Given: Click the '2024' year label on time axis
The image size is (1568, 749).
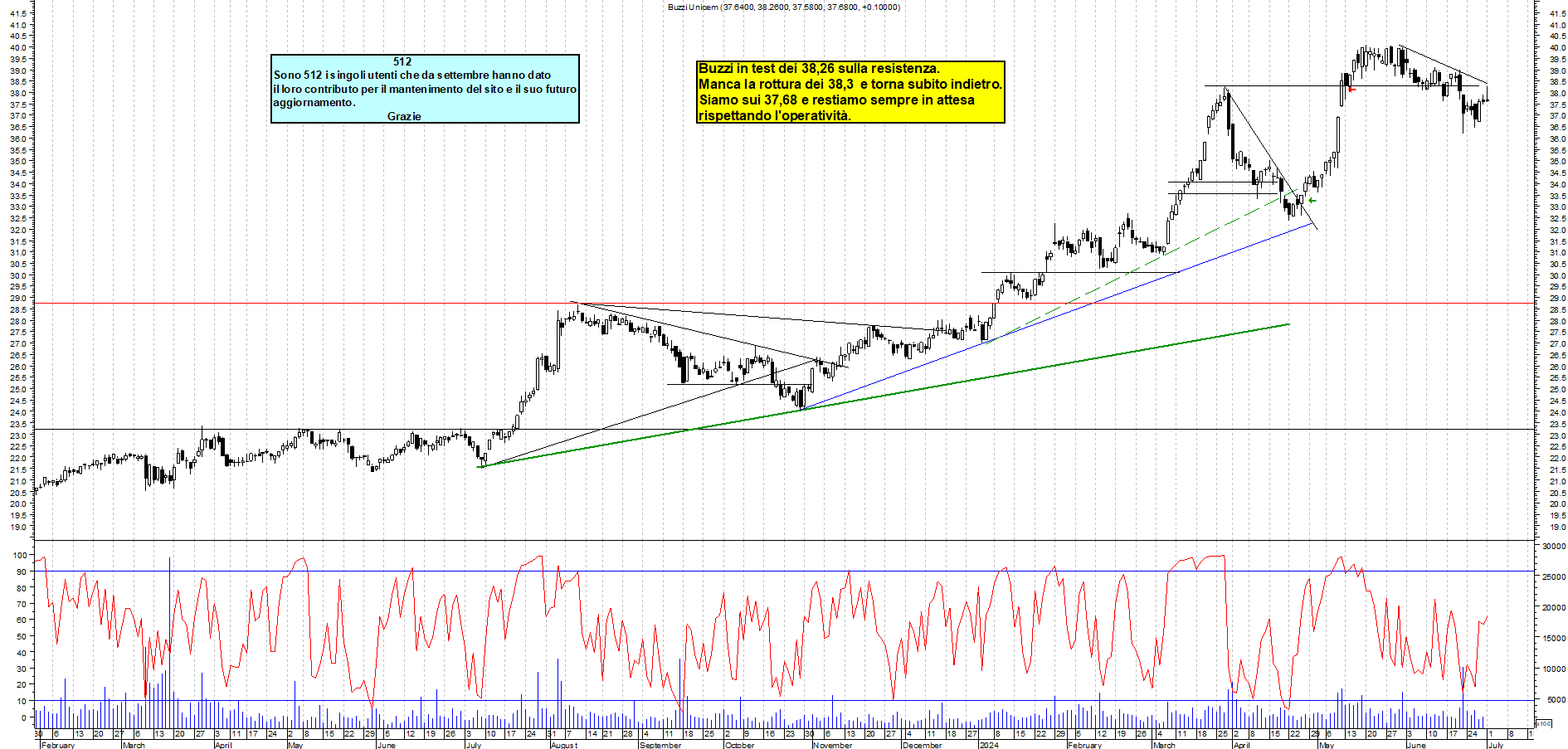Looking at the screenshot, I should coord(988,745).
